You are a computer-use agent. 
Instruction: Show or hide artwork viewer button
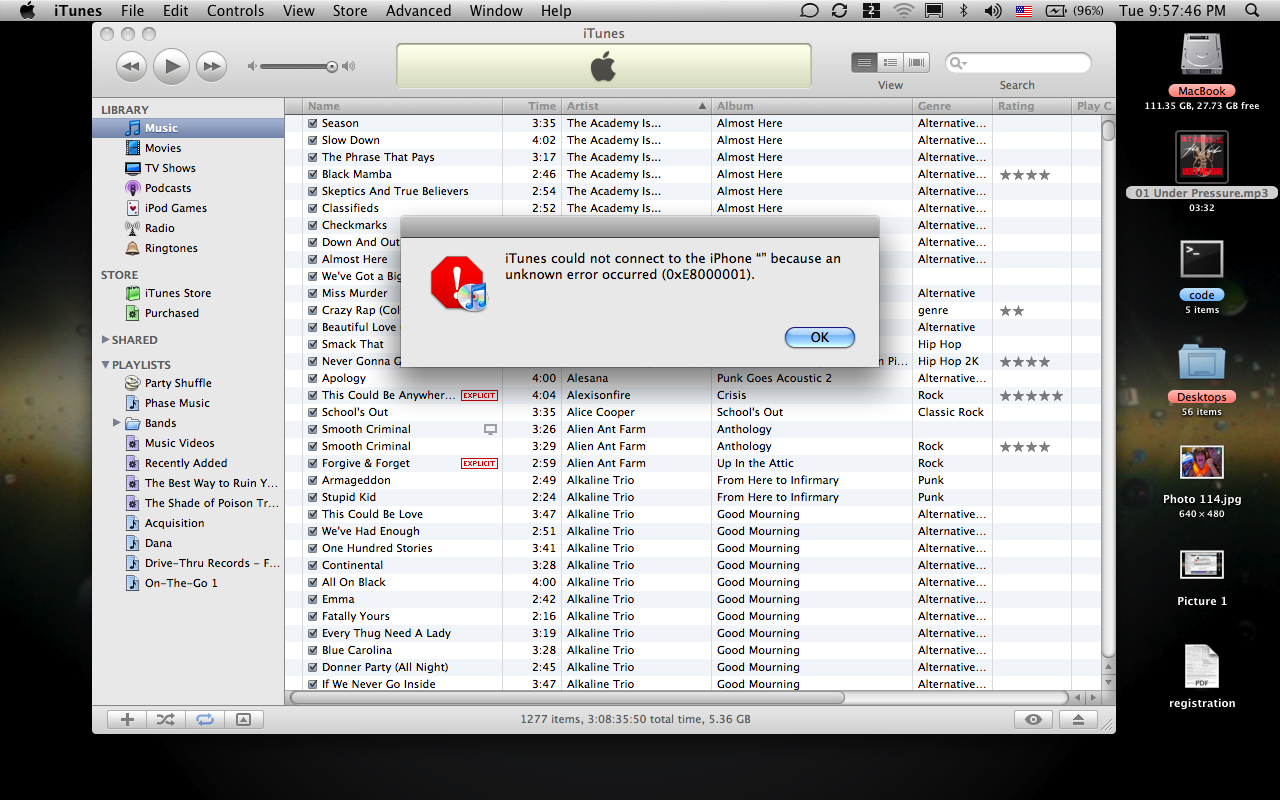[x=243, y=719]
